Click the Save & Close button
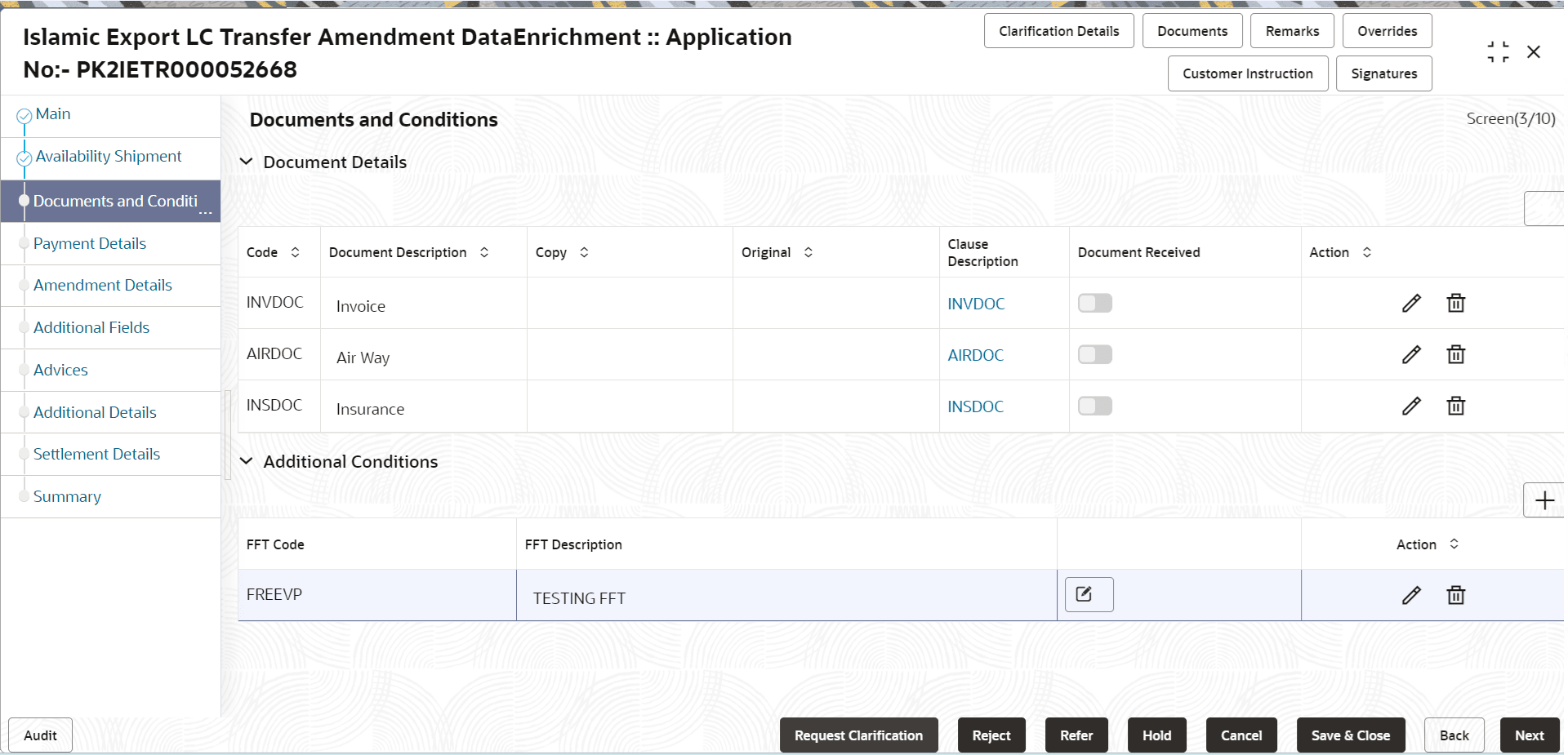 click(1350, 735)
